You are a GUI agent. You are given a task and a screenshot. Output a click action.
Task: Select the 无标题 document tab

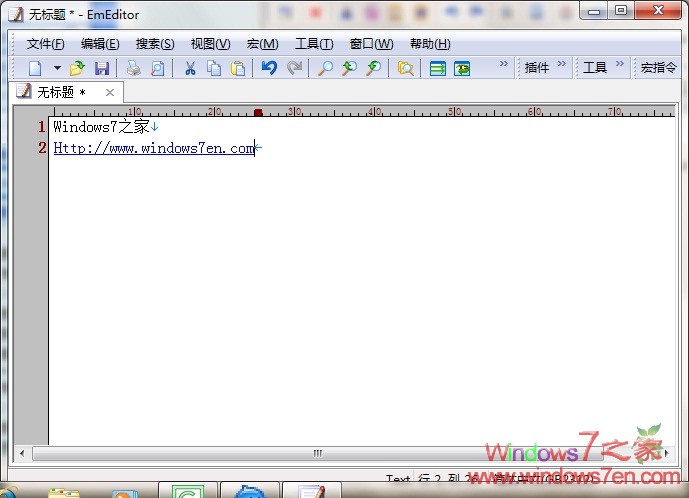(60, 92)
